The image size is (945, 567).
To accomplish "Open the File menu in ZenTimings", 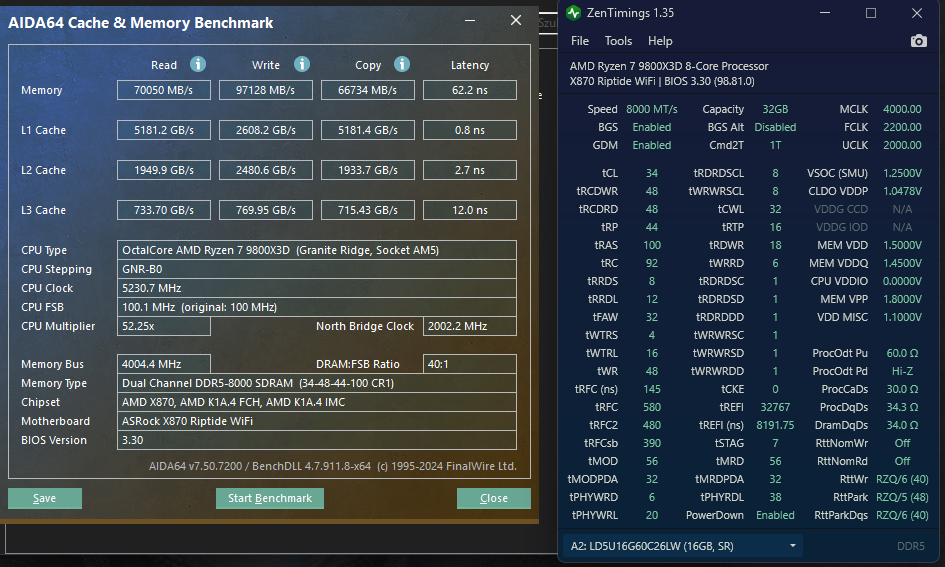I will pyautogui.click(x=580, y=41).
